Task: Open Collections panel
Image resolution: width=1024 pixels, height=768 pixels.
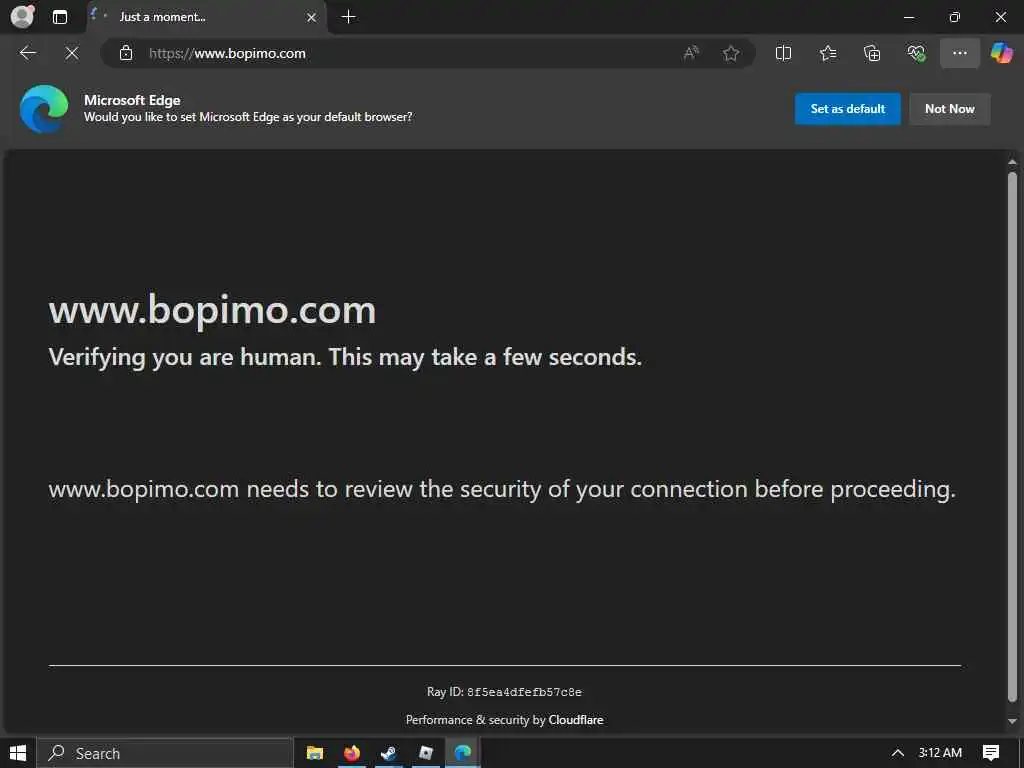Action: click(872, 53)
